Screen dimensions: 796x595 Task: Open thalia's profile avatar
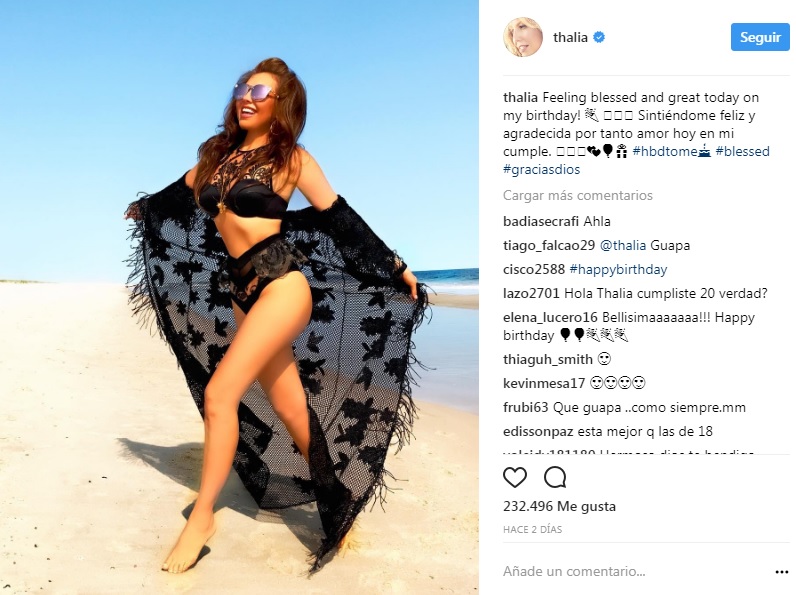523,37
